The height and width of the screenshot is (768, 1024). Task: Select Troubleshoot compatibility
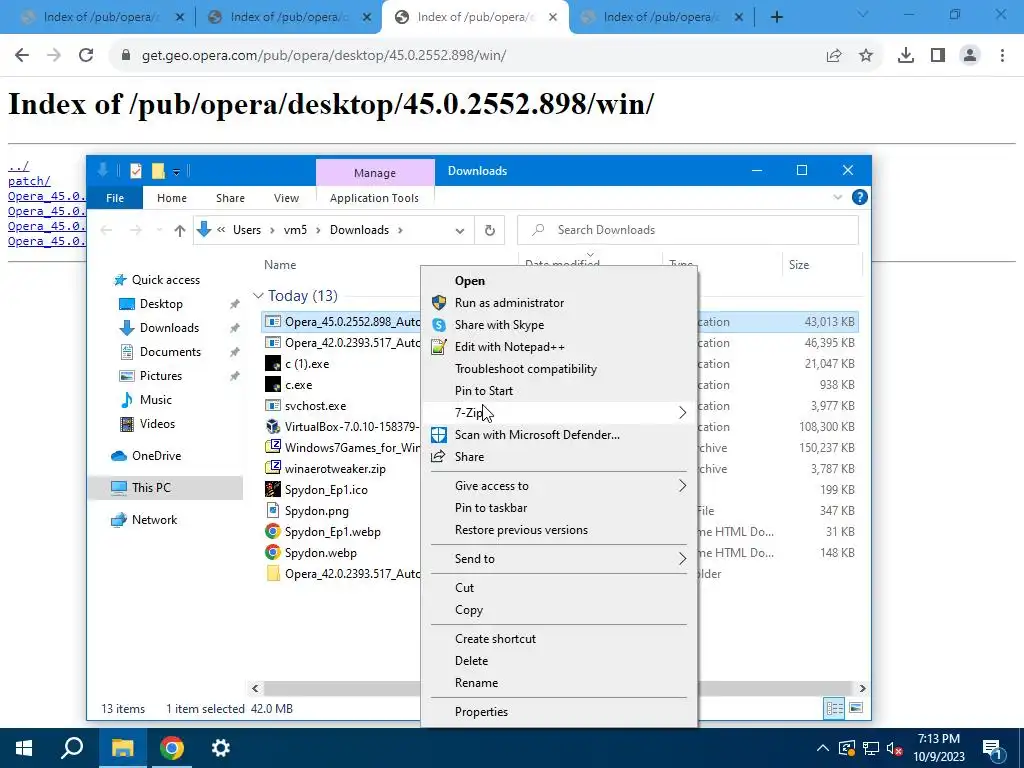pos(526,369)
